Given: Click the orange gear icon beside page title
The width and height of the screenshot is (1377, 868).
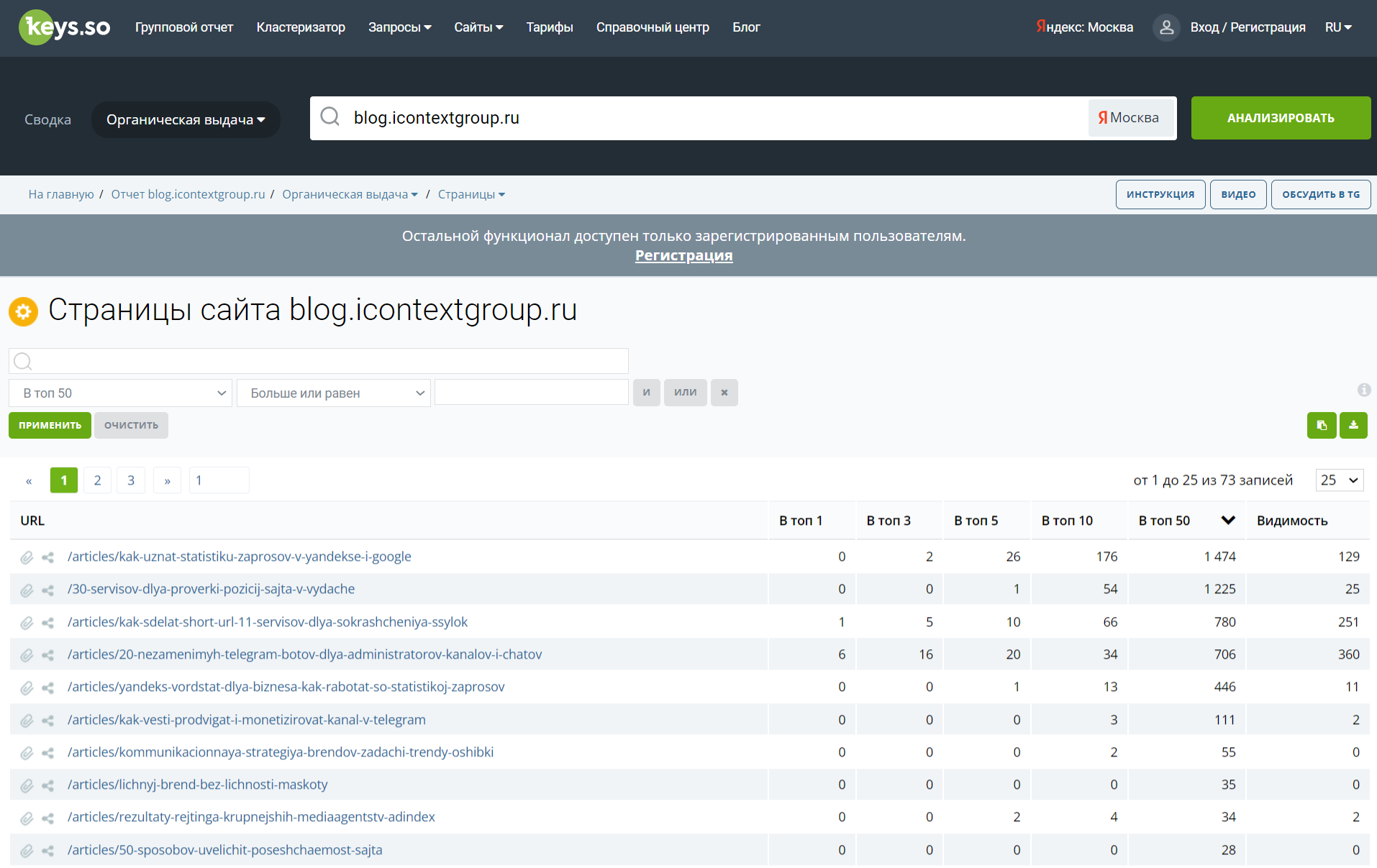Looking at the screenshot, I should pos(24,311).
